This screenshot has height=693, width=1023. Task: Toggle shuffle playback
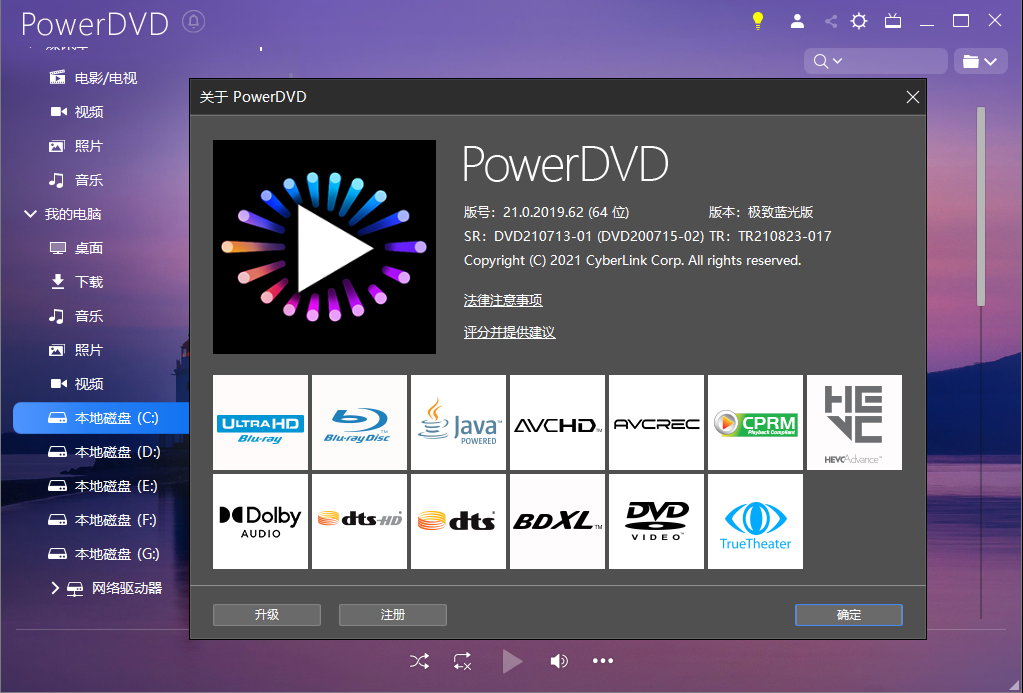click(x=420, y=661)
